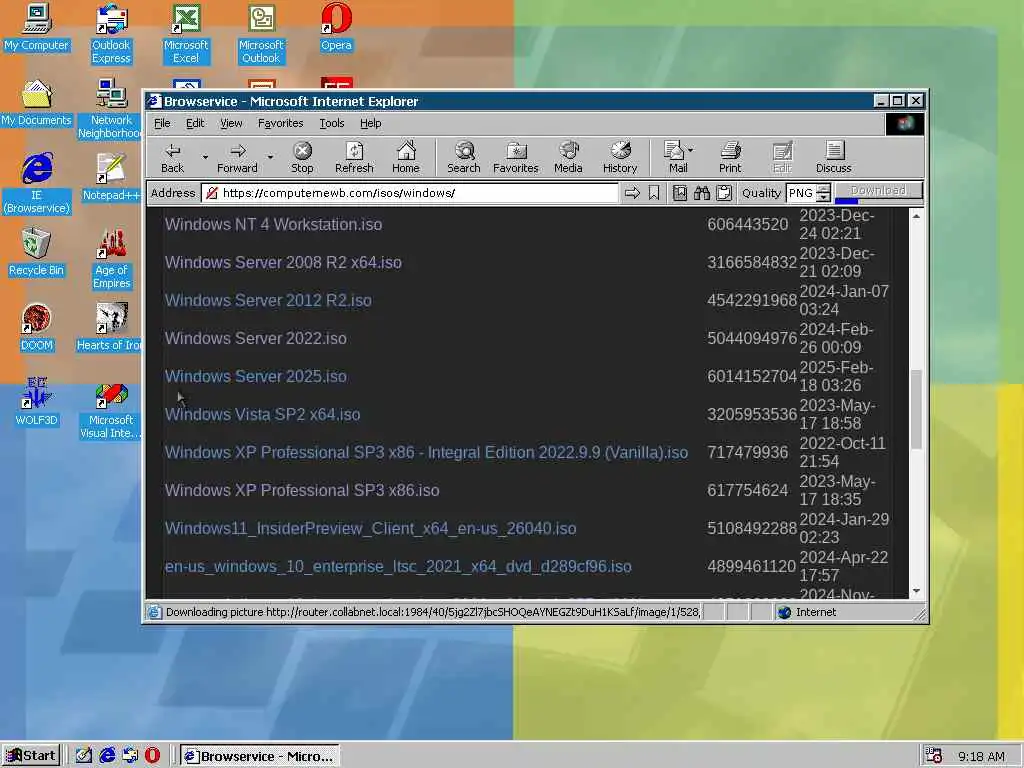Click the bookmark ribbon icon
This screenshot has height=768, width=1024.
click(654, 193)
